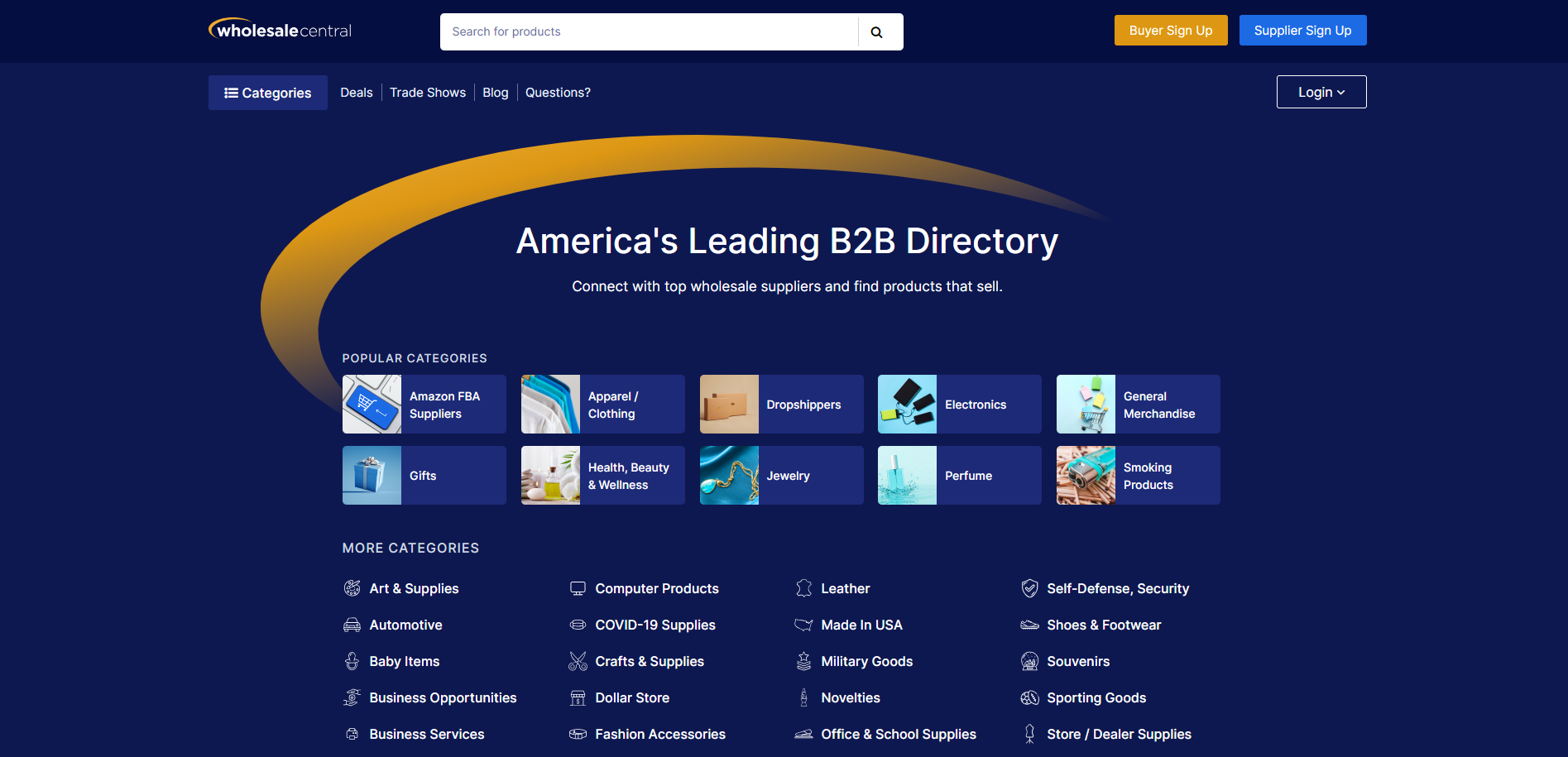Open the Sporting Goods link
Viewport: 1568px width, 757px height.
[1096, 697]
